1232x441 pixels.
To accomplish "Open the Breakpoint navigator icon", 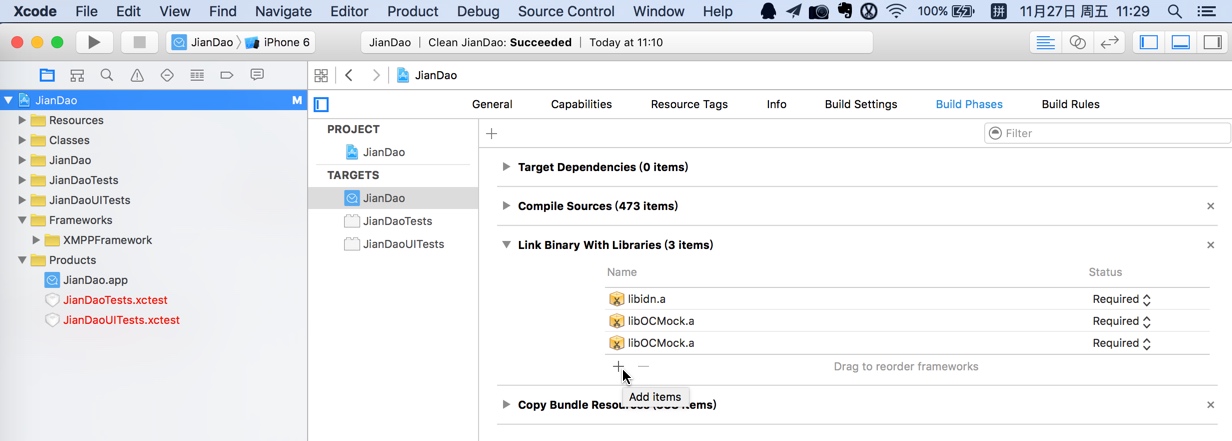I will point(227,75).
